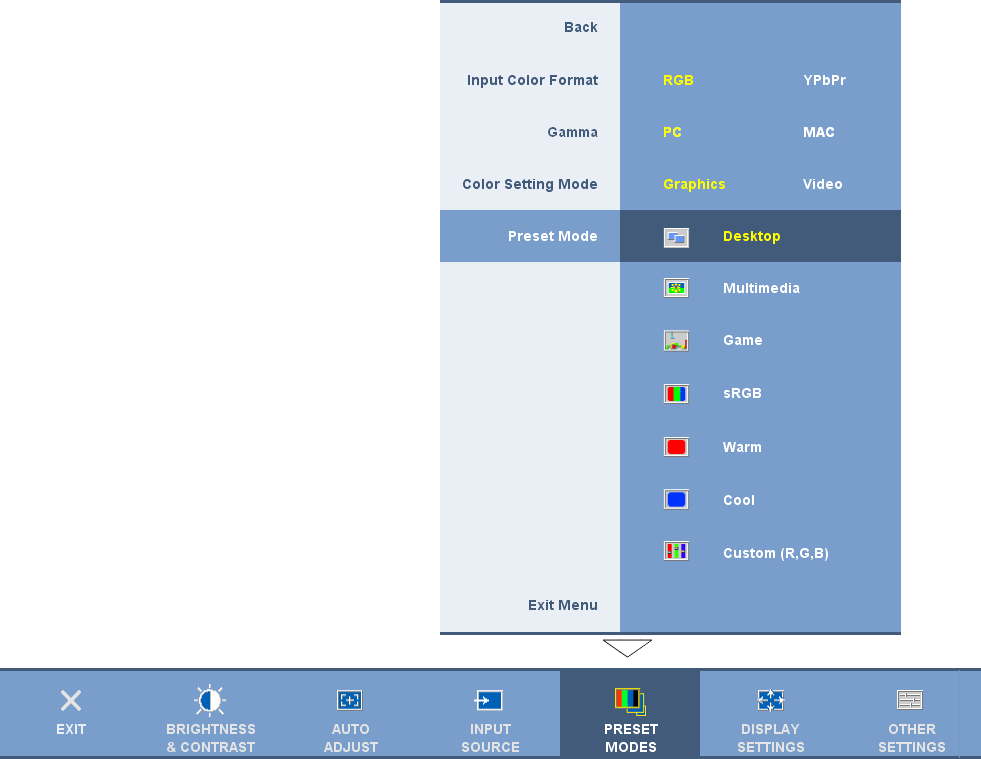
Task: Click the BRIGHTNESS & CONTRAST label
Action: (210, 738)
